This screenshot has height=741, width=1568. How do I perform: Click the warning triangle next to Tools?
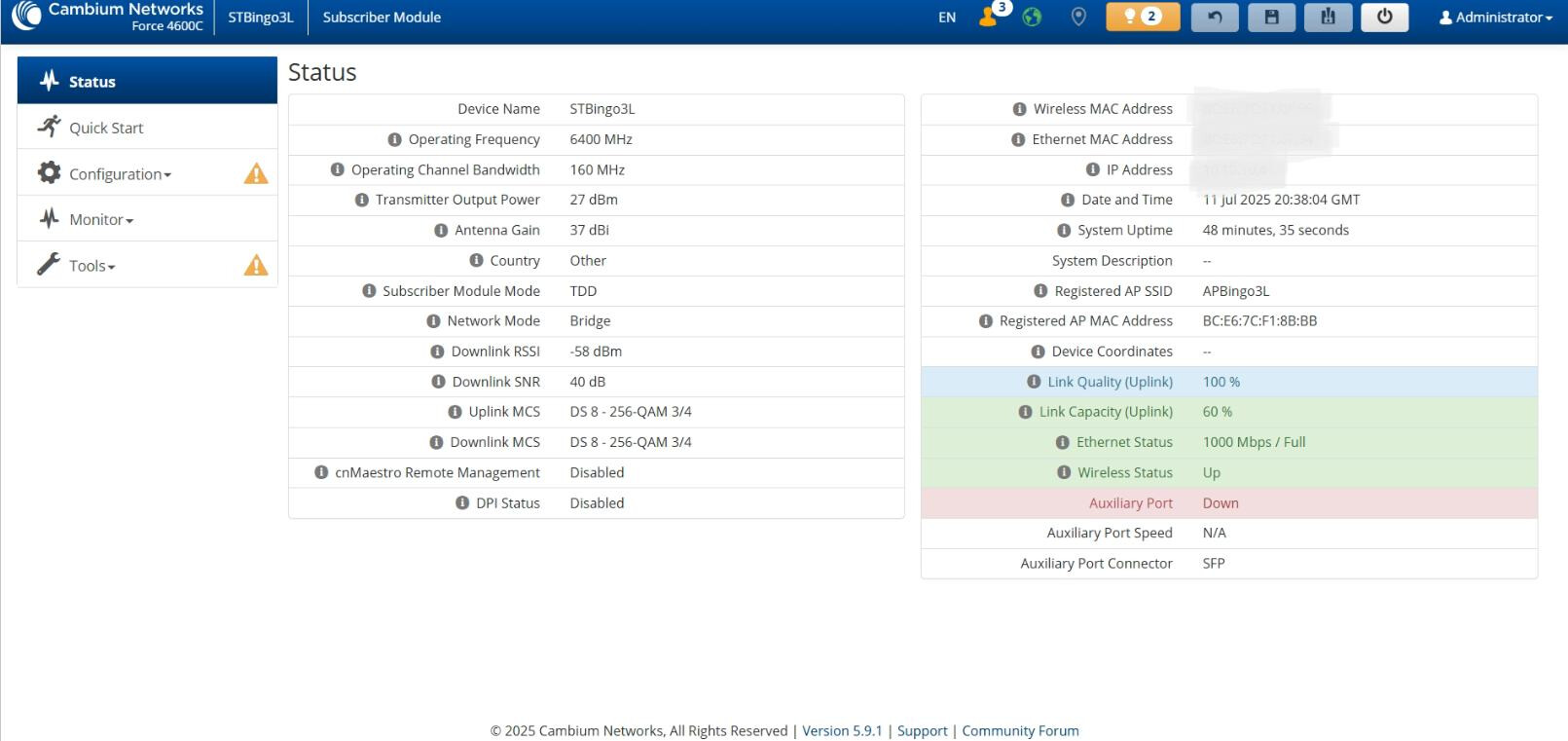(x=255, y=265)
